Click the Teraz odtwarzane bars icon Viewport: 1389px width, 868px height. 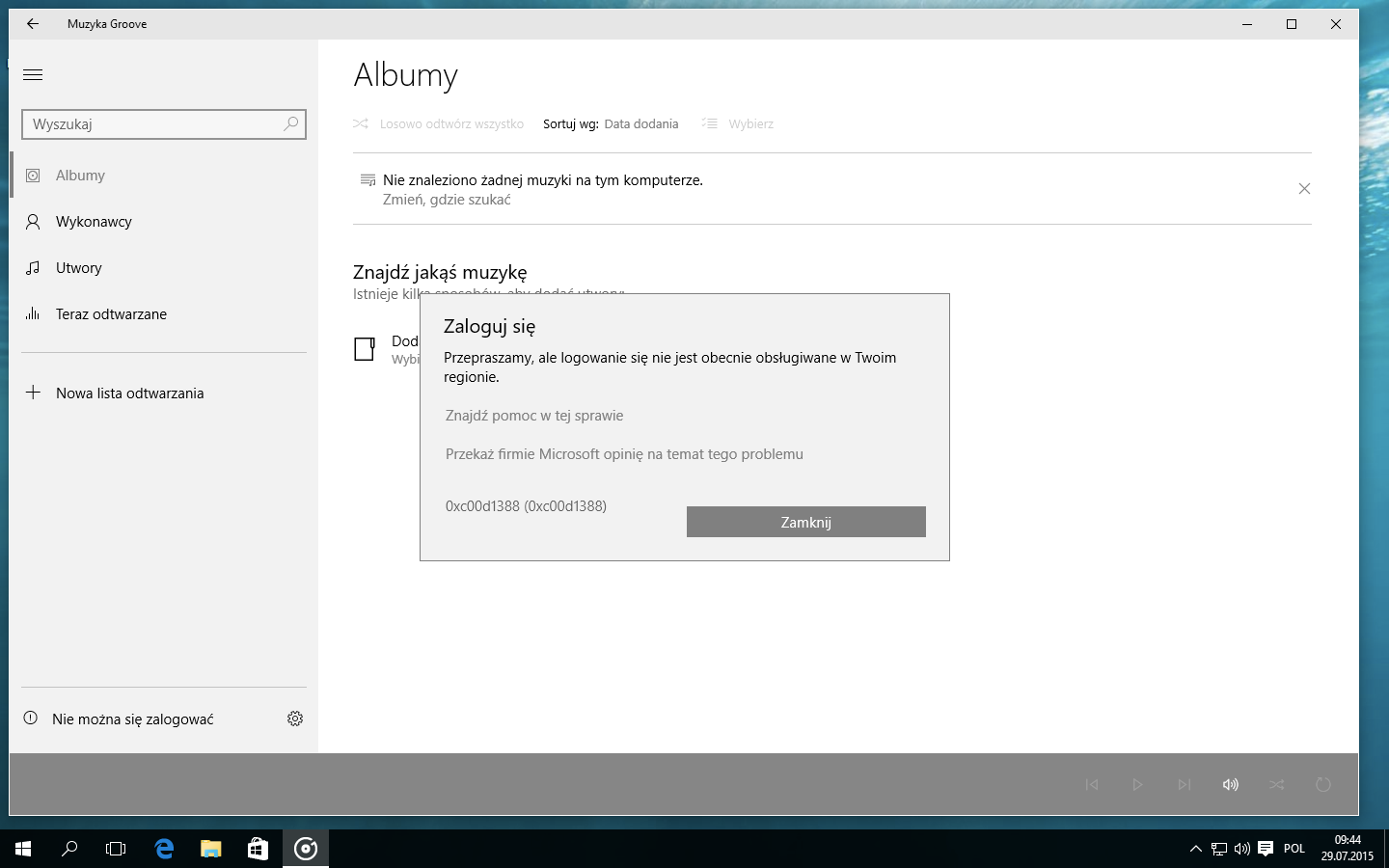tap(33, 314)
